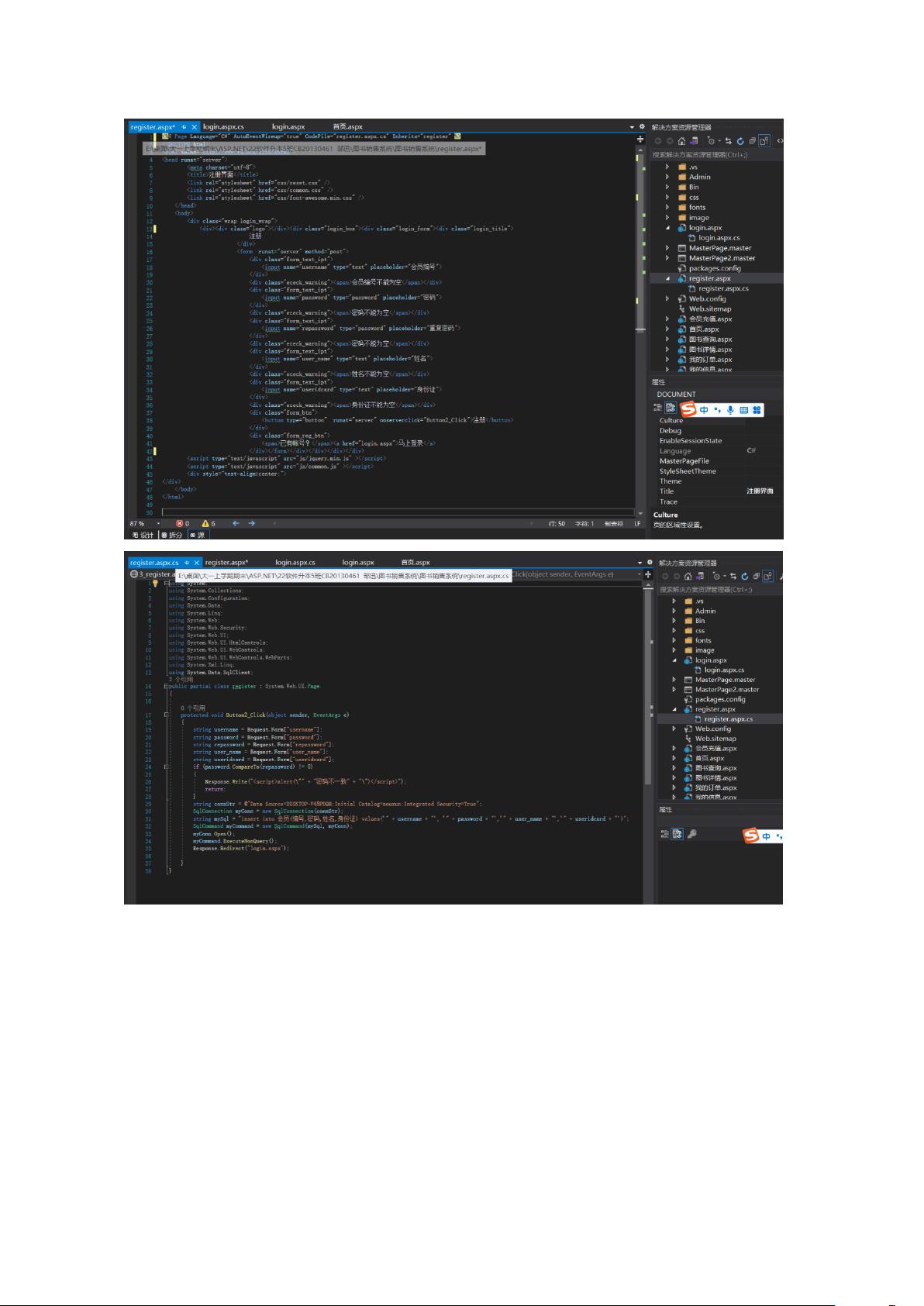Expand css folder in upper Solution Explorer
Image resolution: width=924 pixels, height=1306 pixels.
click(667, 197)
